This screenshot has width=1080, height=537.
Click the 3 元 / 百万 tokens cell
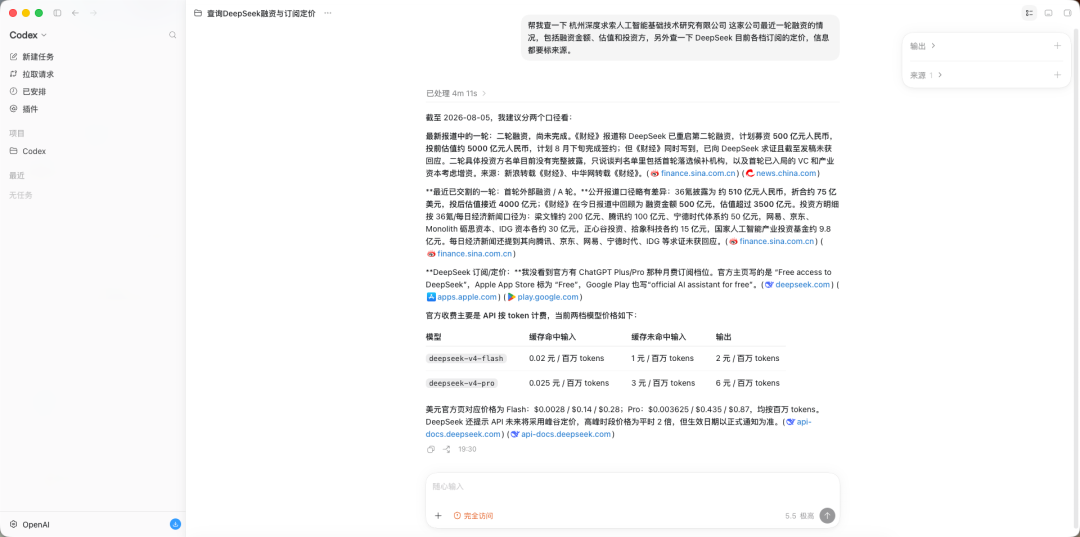click(663, 383)
